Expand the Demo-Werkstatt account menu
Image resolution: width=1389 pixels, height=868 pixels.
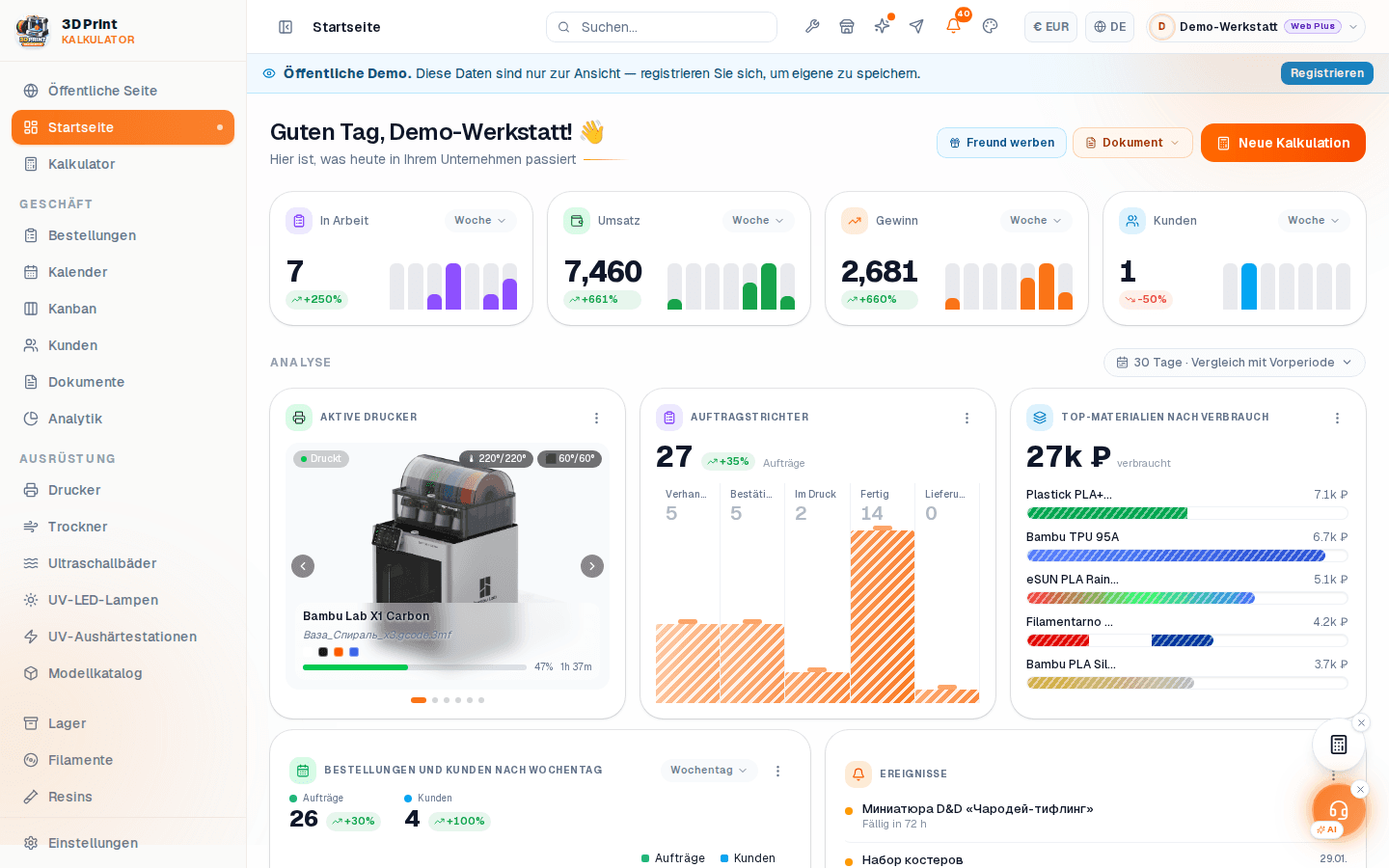(1256, 27)
